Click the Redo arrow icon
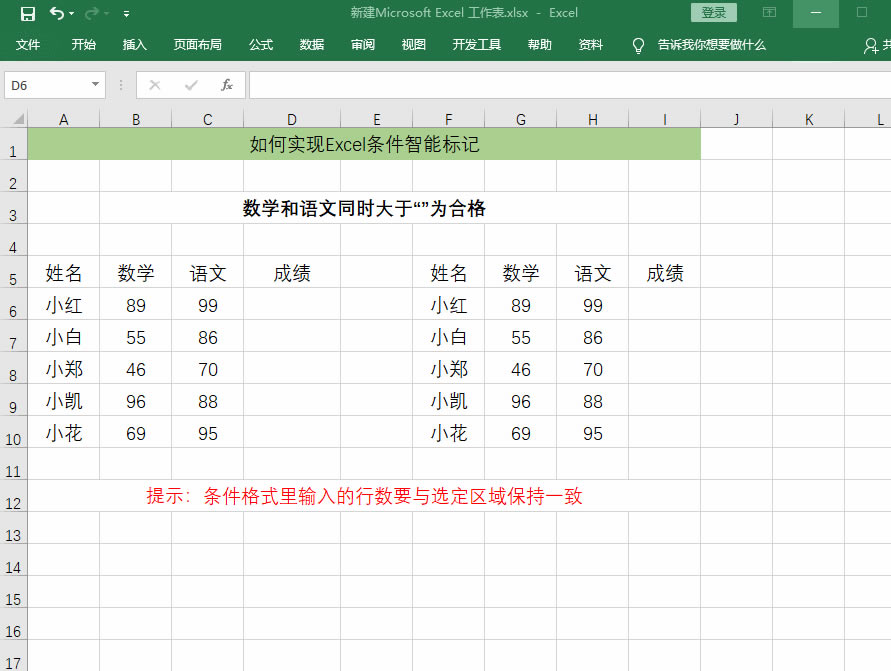 (92, 14)
